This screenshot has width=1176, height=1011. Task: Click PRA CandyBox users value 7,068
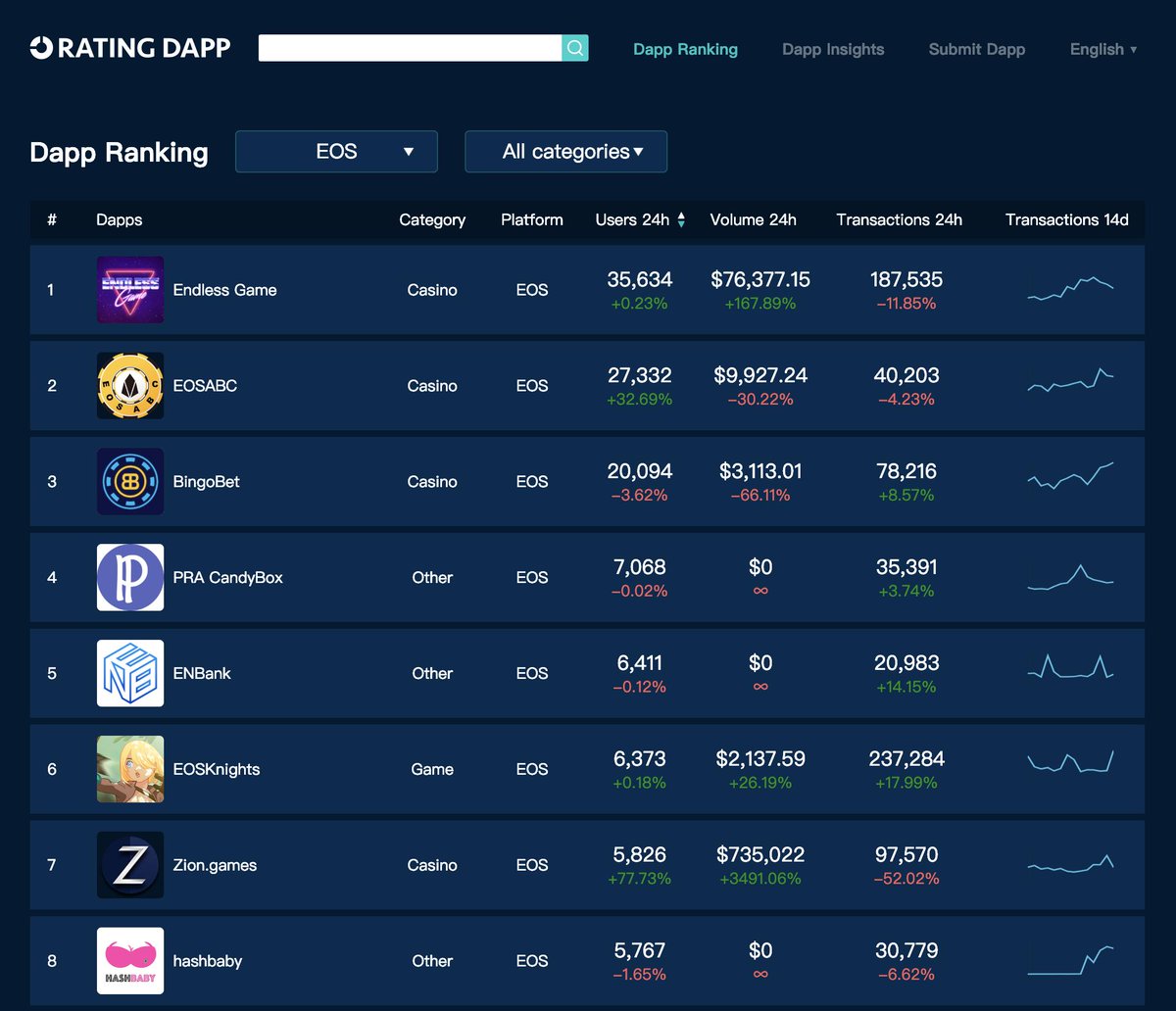[640, 567]
